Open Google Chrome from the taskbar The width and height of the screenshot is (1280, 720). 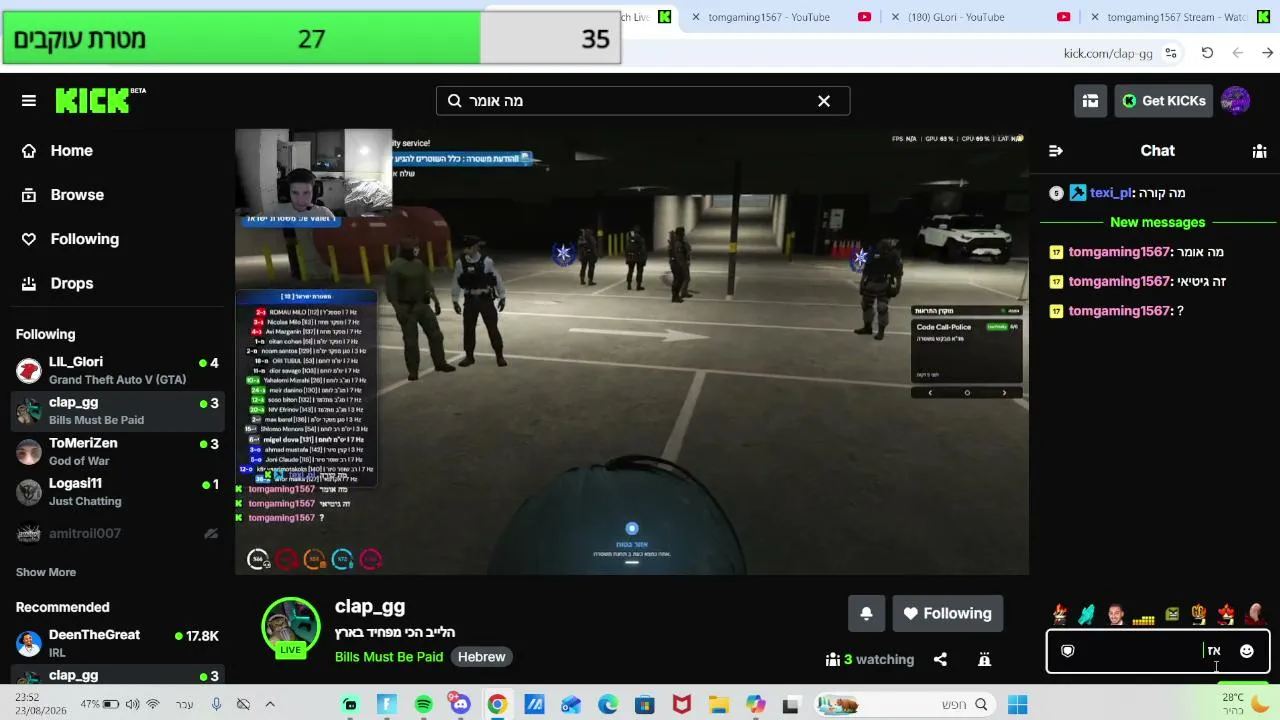tap(497, 705)
